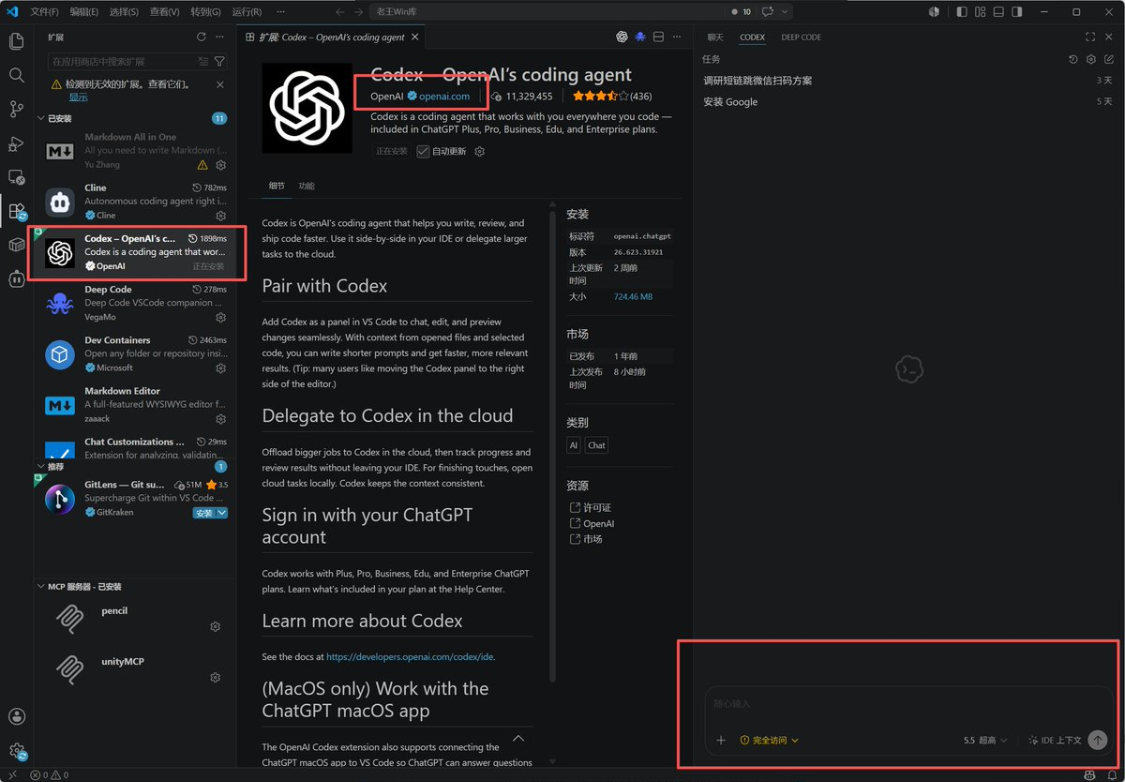Refresh the extensions list
1125x782 pixels.
(201, 37)
